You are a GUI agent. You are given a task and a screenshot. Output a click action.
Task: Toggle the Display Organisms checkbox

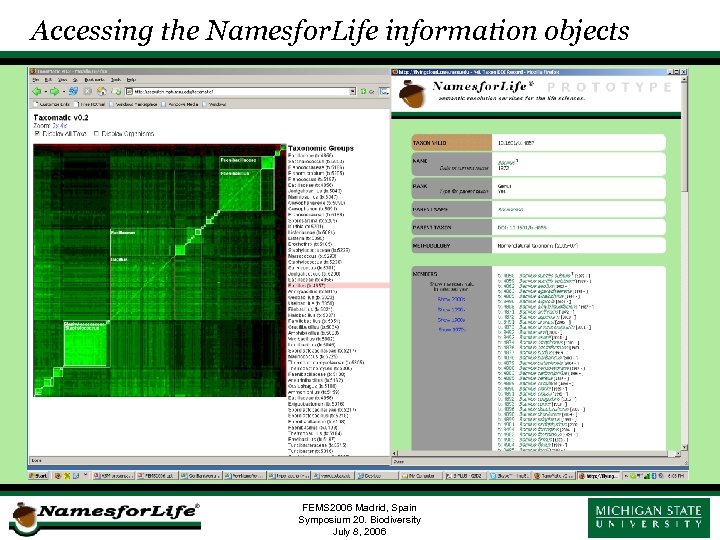pyautogui.click(x=96, y=134)
